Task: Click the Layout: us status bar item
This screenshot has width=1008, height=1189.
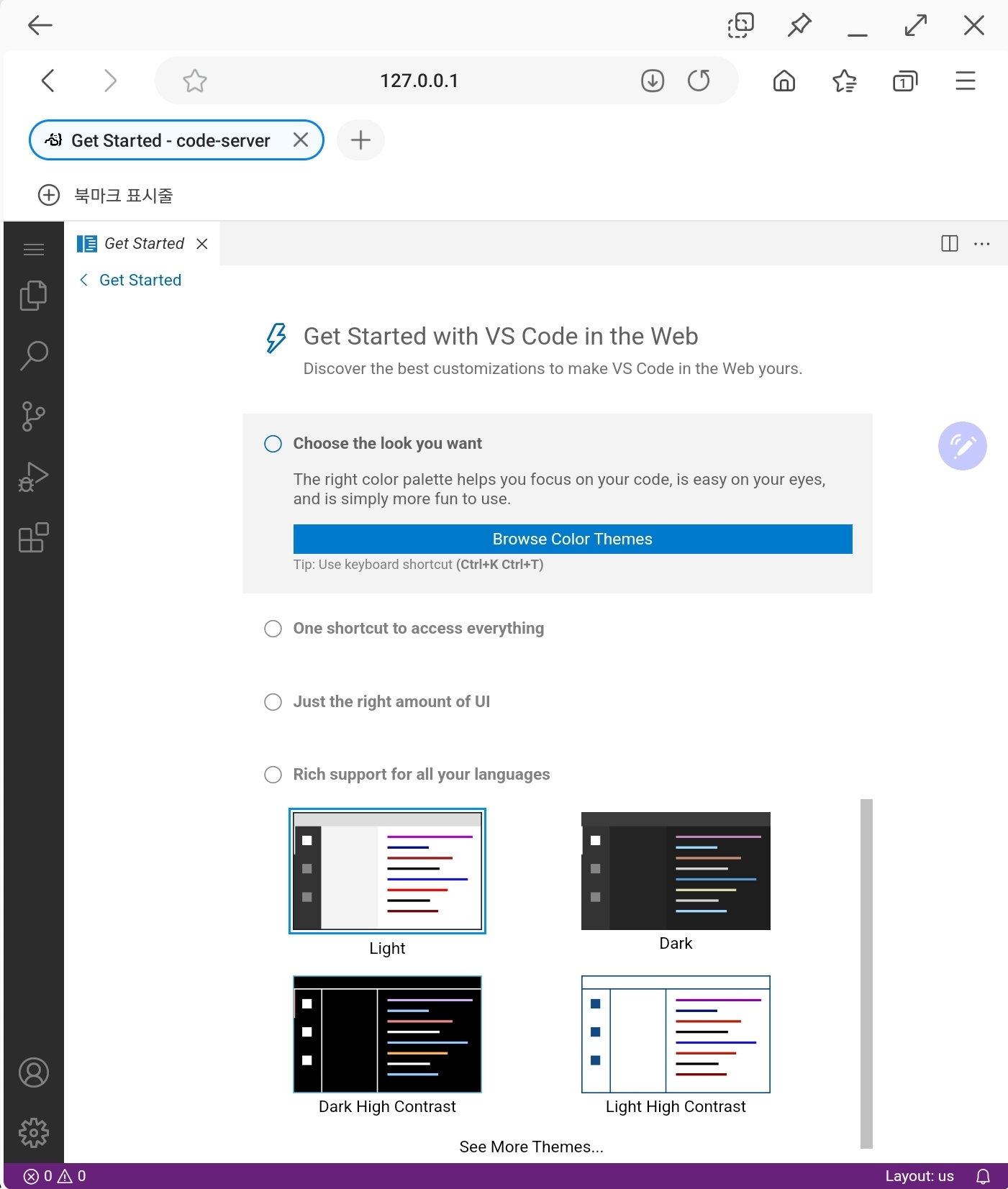Action: click(x=919, y=1176)
